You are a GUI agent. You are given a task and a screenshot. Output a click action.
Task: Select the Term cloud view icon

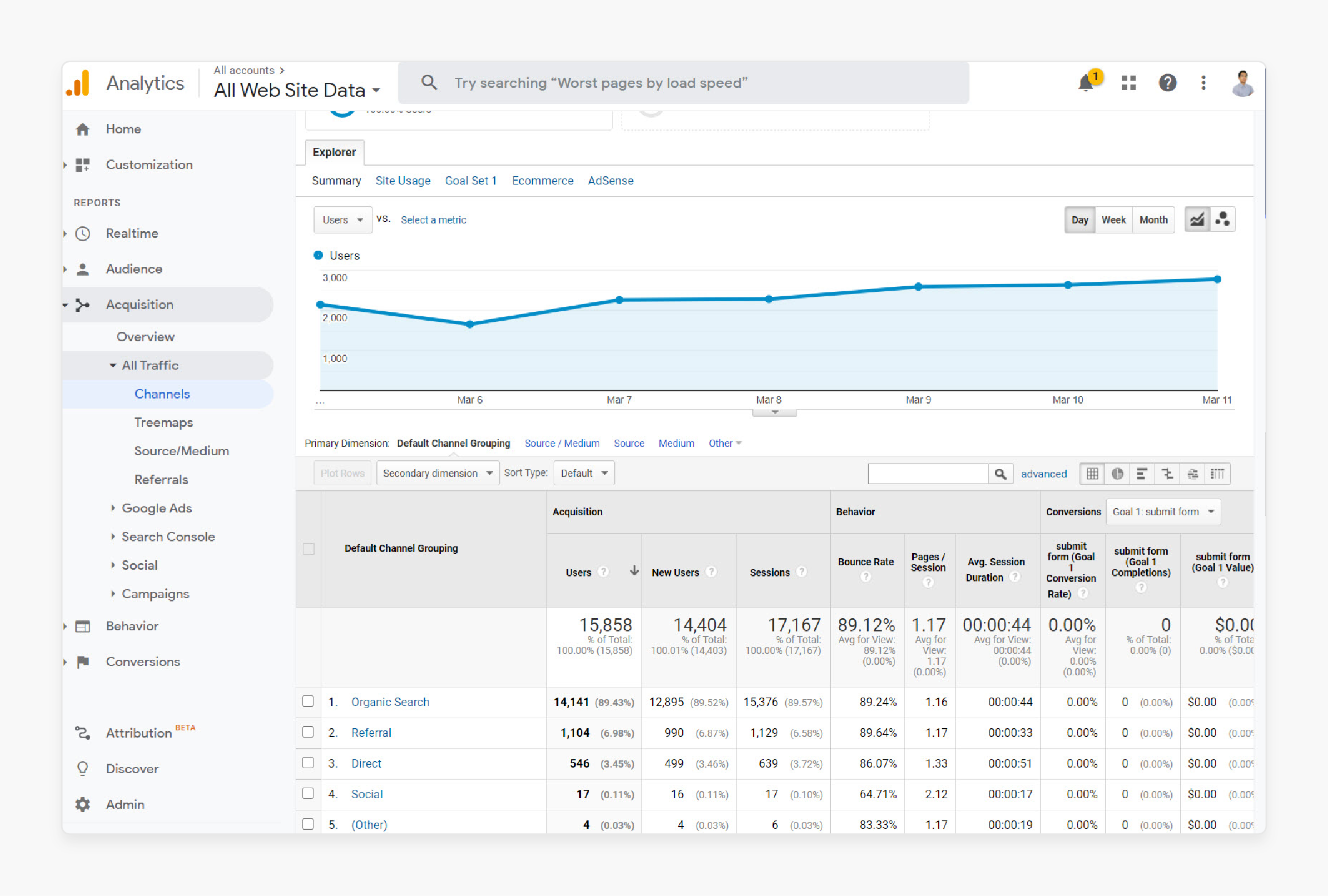coord(1192,474)
